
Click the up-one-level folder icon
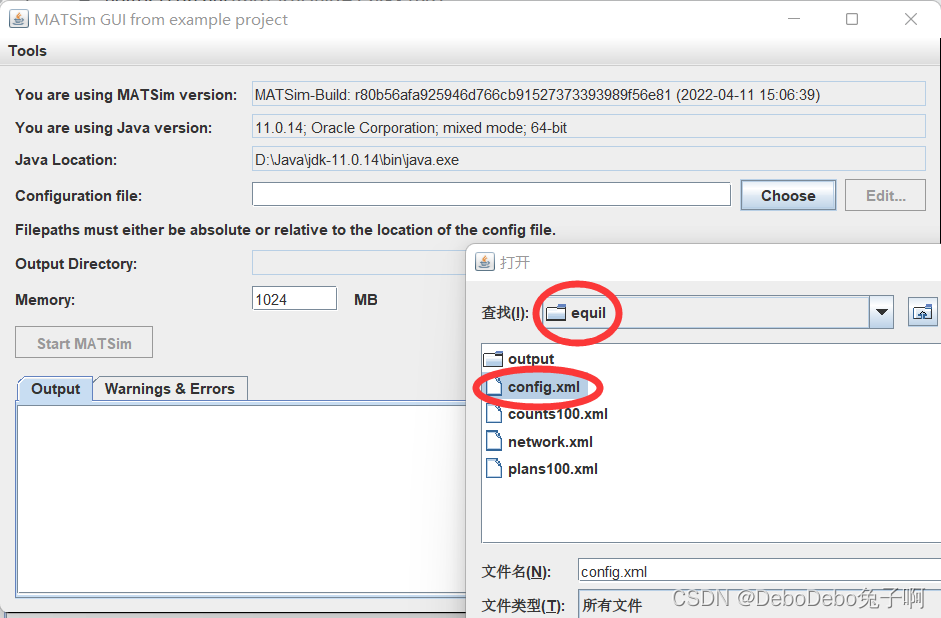click(x=922, y=312)
